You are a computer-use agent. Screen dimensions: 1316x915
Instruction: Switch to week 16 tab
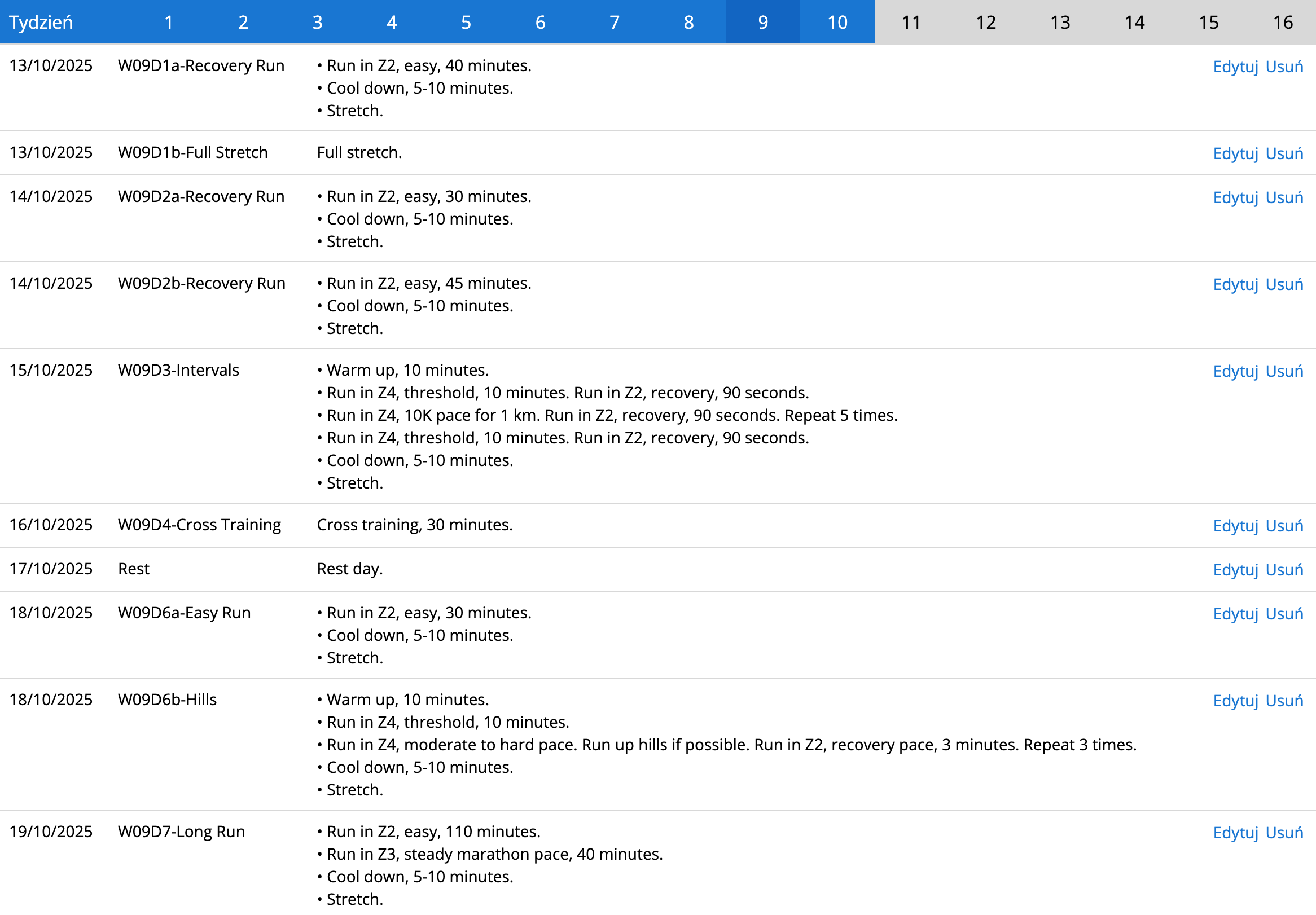pos(1283,23)
